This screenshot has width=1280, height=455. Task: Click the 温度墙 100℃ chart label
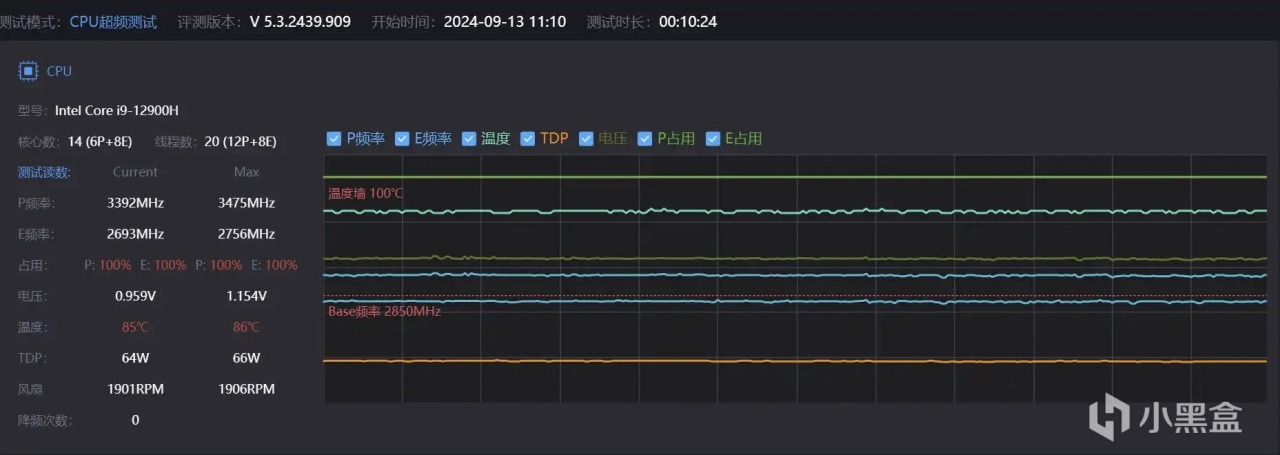(x=366, y=193)
